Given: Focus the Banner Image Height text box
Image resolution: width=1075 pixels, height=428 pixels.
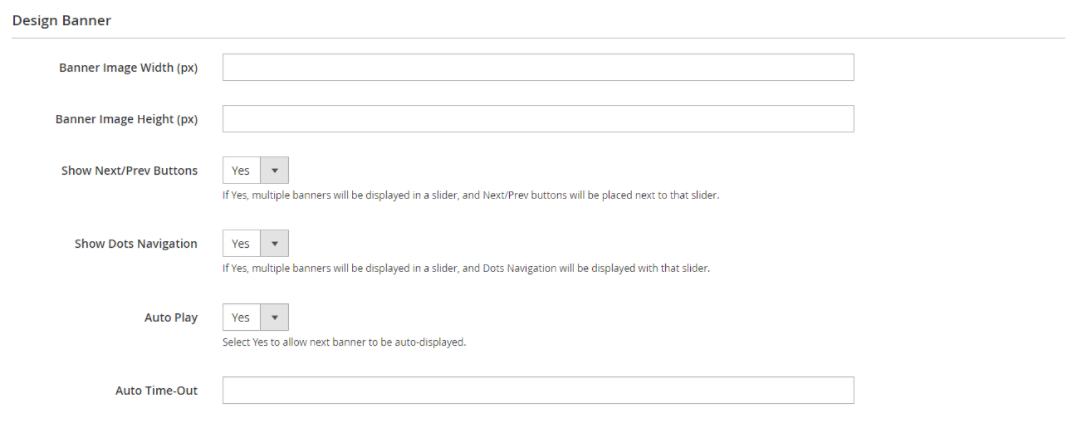Looking at the screenshot, I should coord(537,119).
